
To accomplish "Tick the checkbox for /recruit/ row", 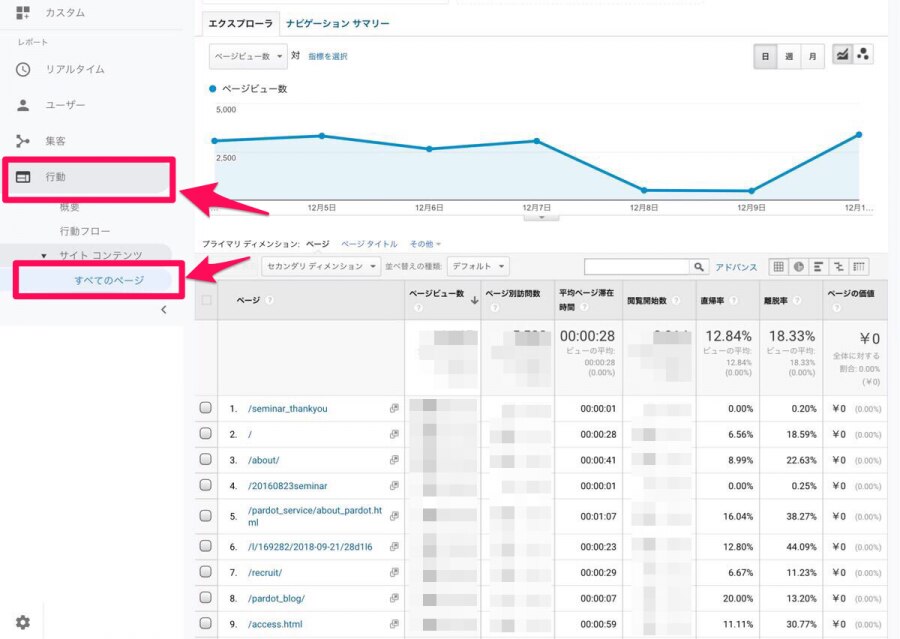I will (206, 572).
